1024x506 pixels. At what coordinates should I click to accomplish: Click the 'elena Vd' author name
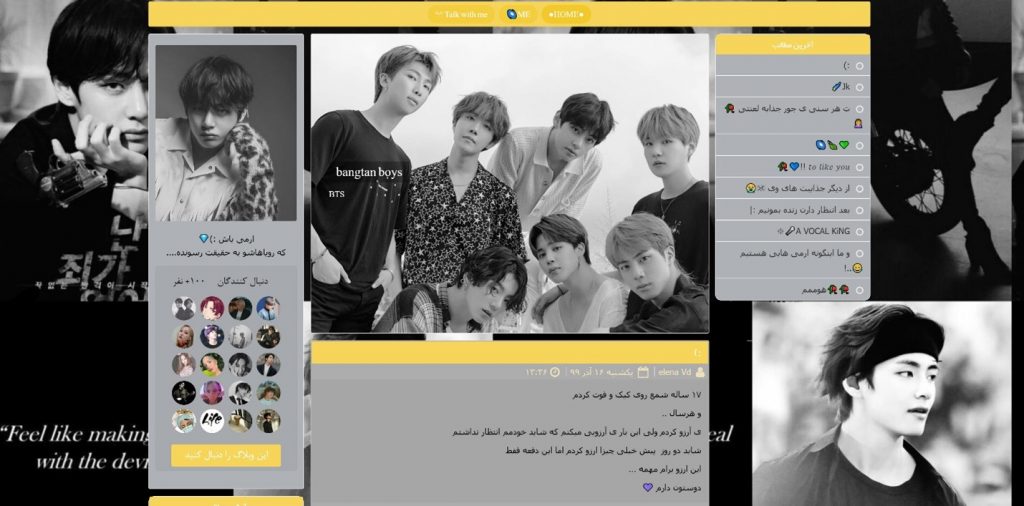coord(675,372)
